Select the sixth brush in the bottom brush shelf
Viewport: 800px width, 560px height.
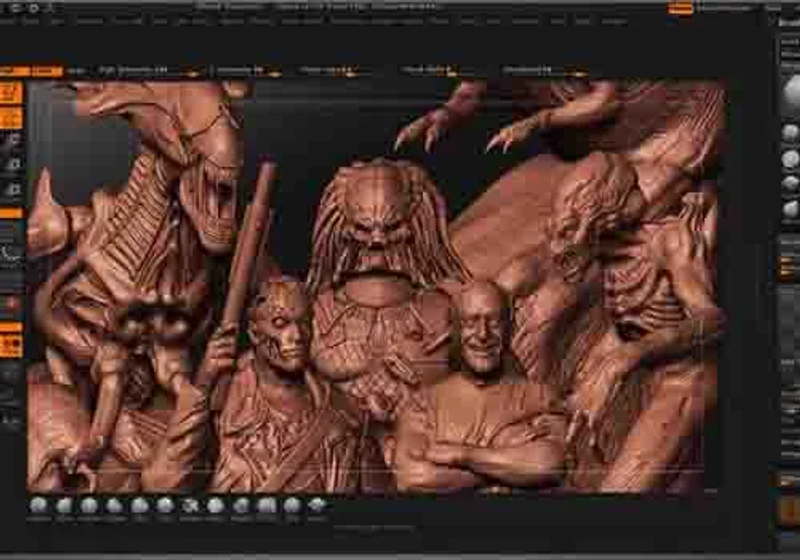(165, 506)
